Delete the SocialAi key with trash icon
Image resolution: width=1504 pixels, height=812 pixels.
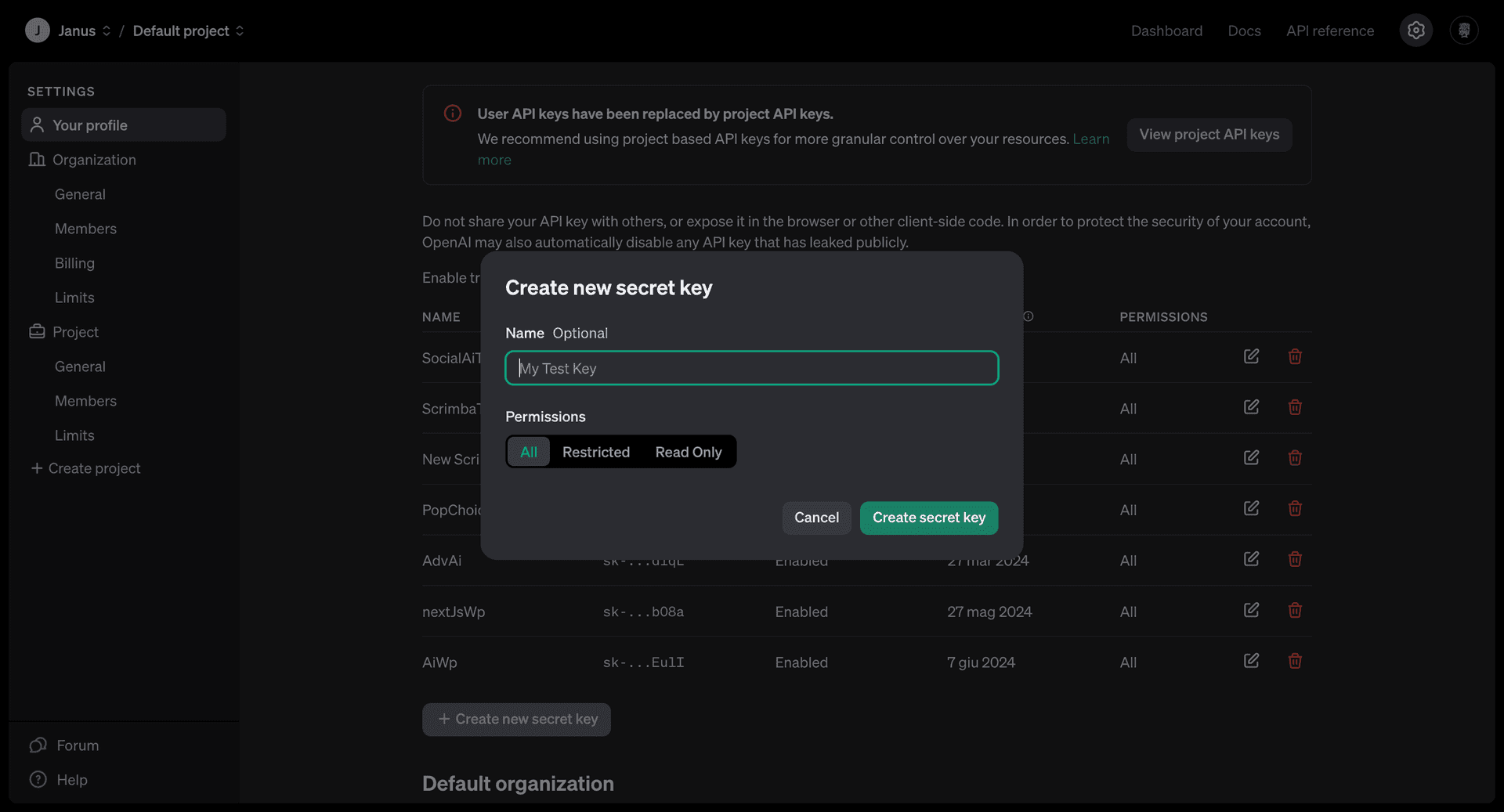pos(1295,357)
